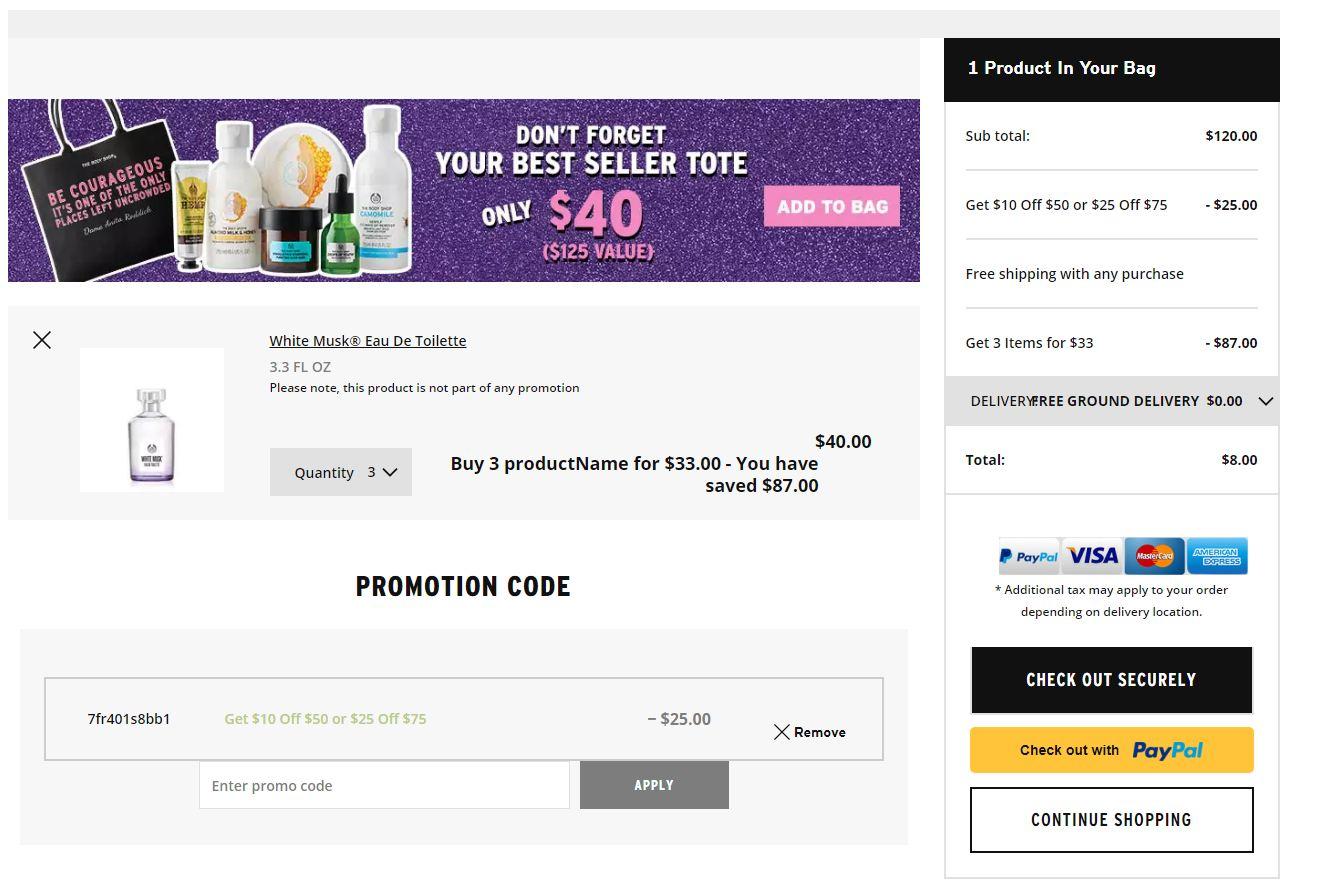1324x893 pixels.
Task: Click the X icon next to Remove promo code
Action: click(x=783, y=732)
